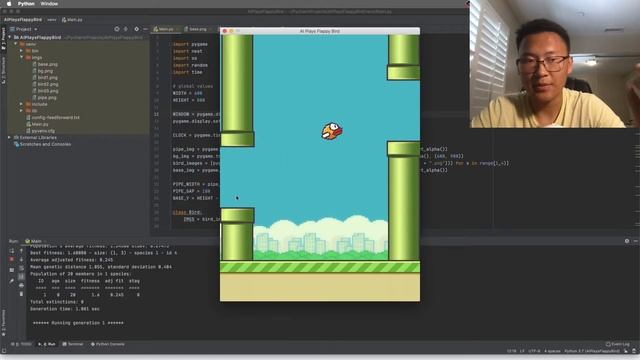The height and width of the screenshot is (360, 640).
Task: Rerun Main with the rerun icon
Action: (x=11, y=251)
